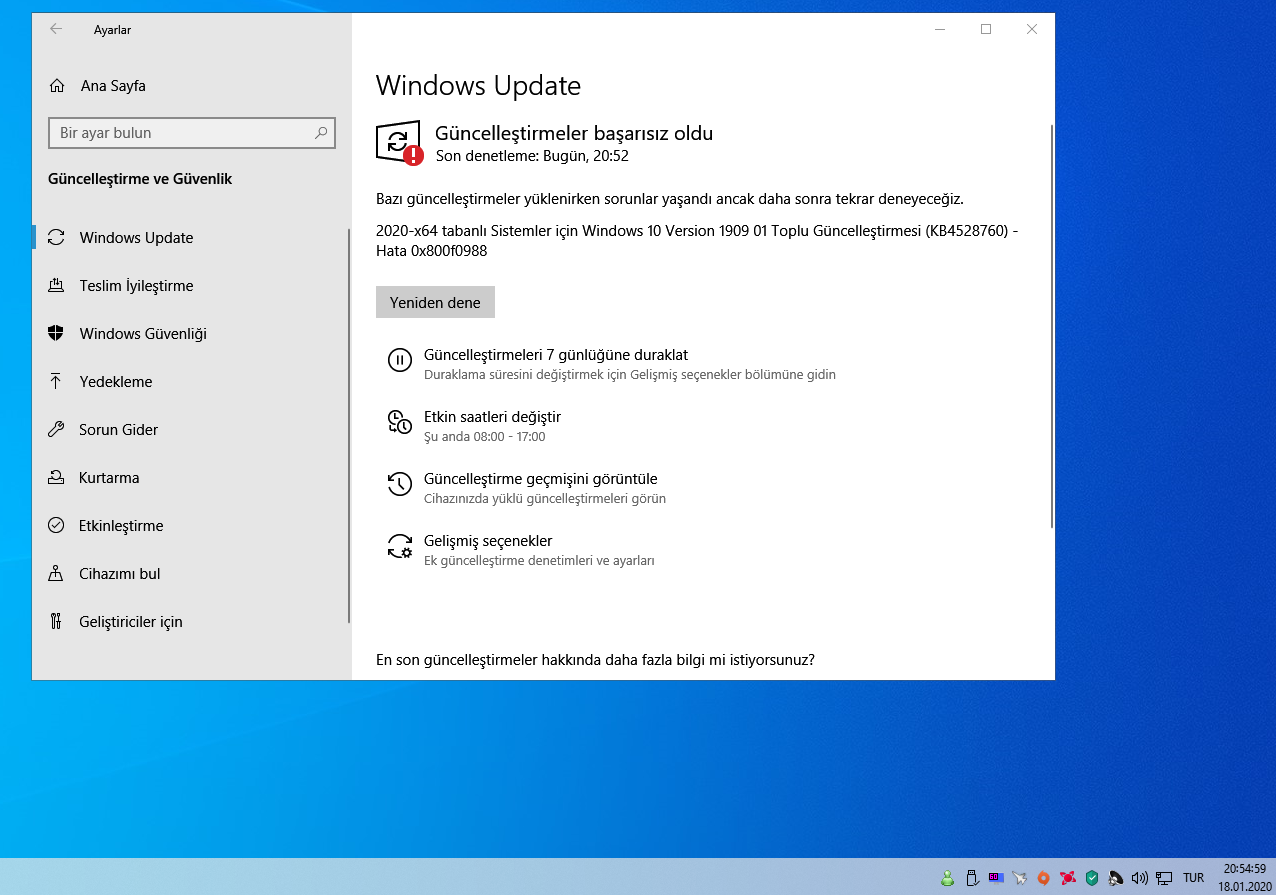Click the red atom-shaped tray icon

pos(1068,878)
